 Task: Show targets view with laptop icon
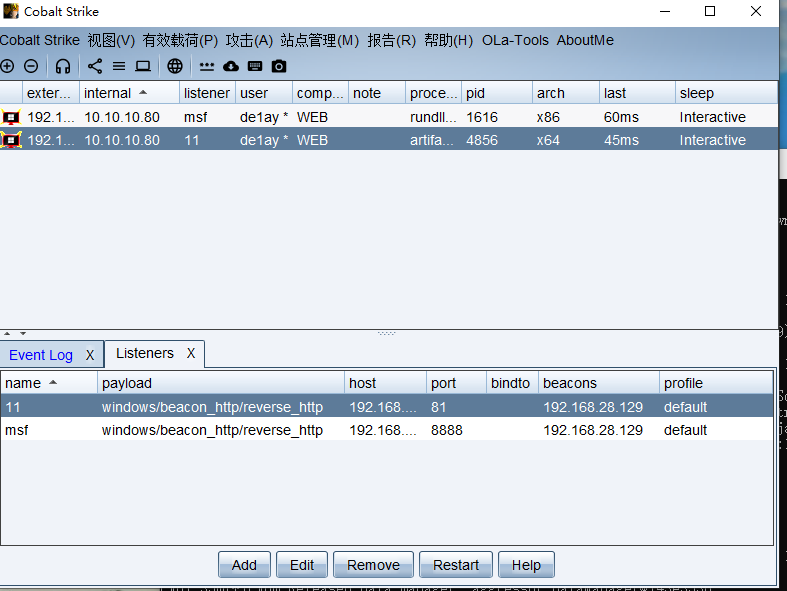[143, 66]
